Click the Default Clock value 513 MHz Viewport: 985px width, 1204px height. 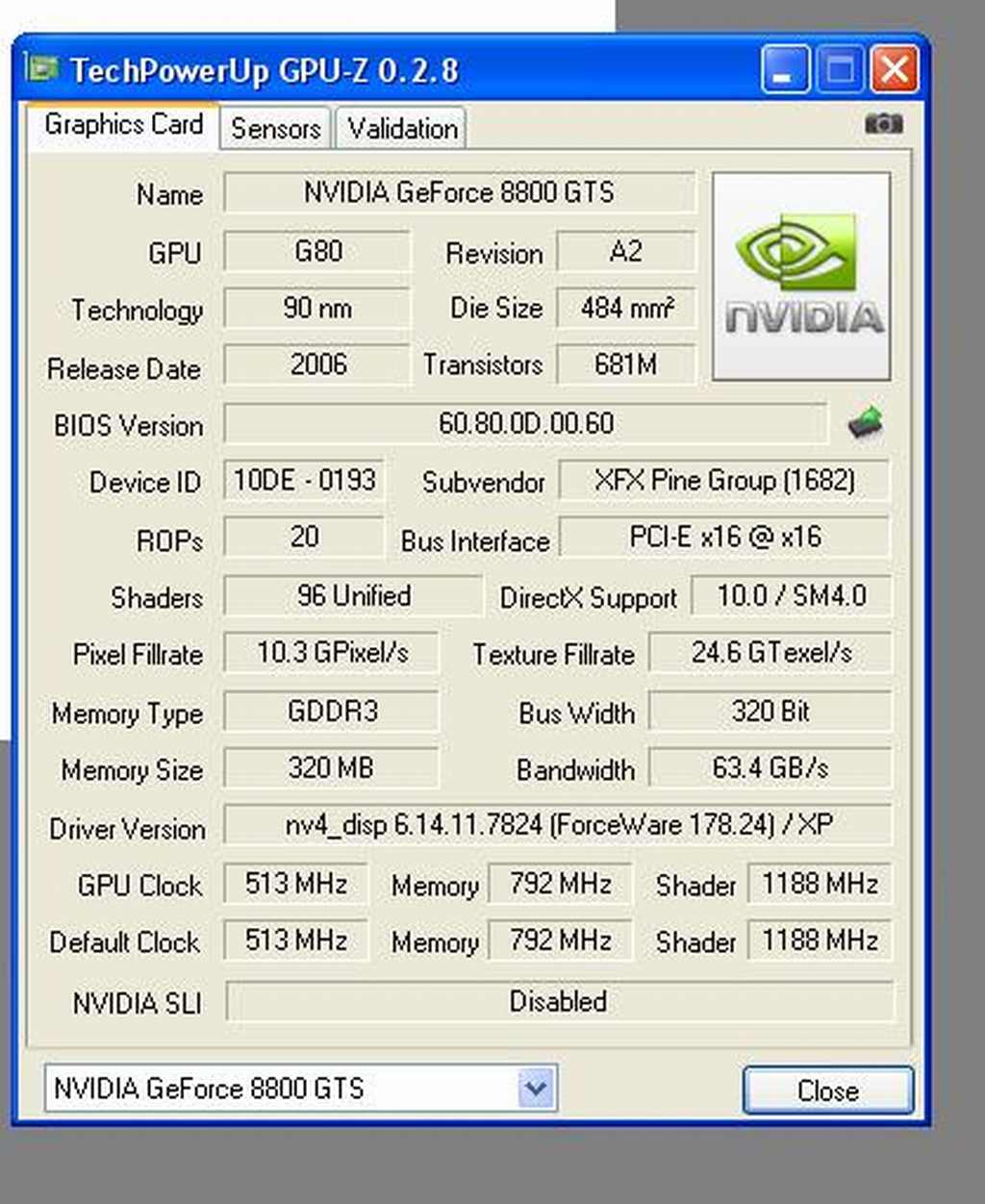tap(295, 940)
